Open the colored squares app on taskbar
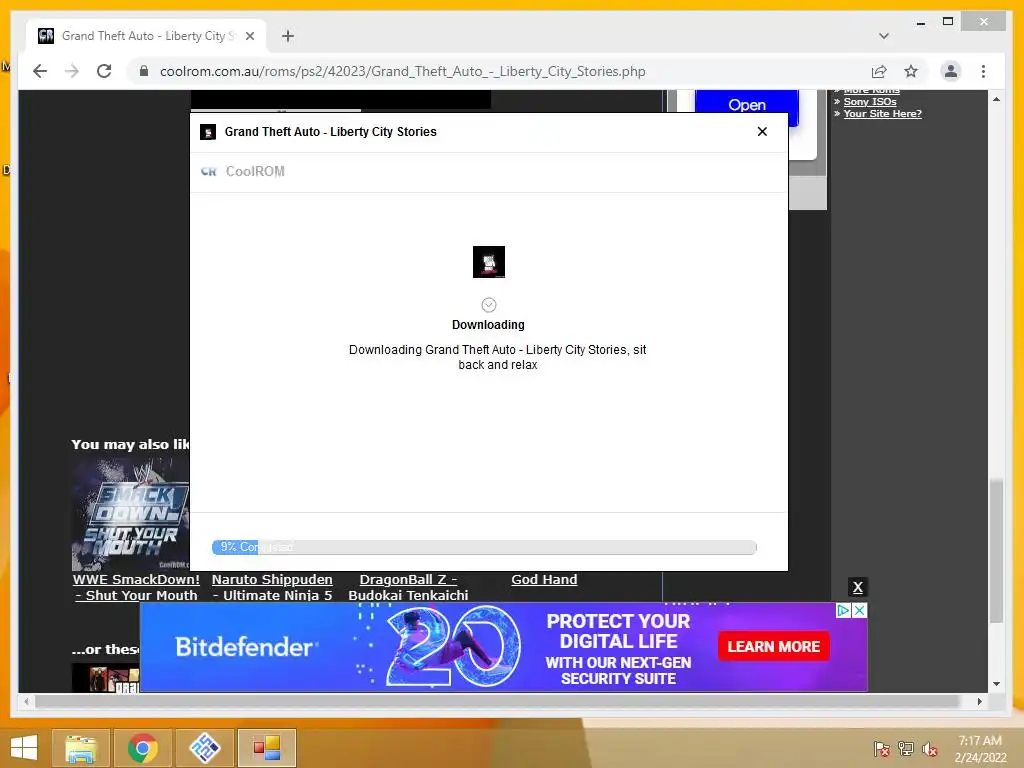 coord(266,748)
